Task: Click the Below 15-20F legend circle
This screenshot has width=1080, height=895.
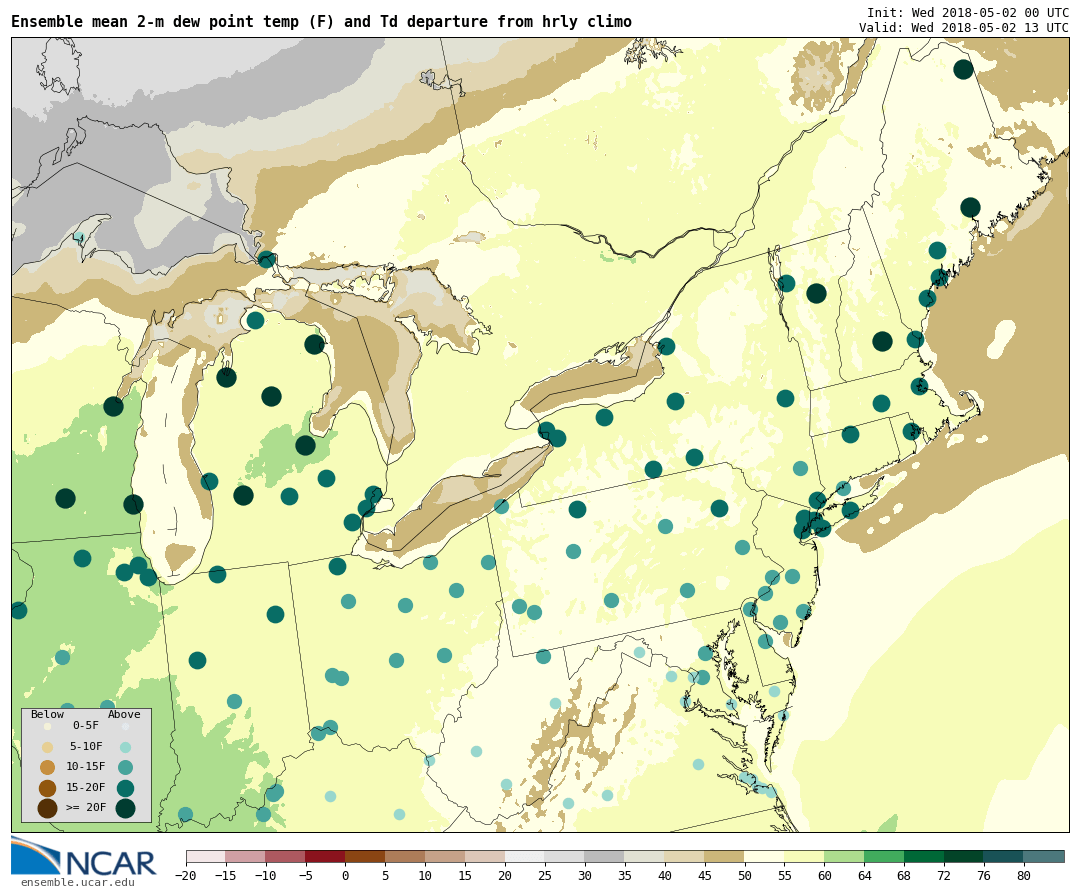Action: (x=47, y=788)
